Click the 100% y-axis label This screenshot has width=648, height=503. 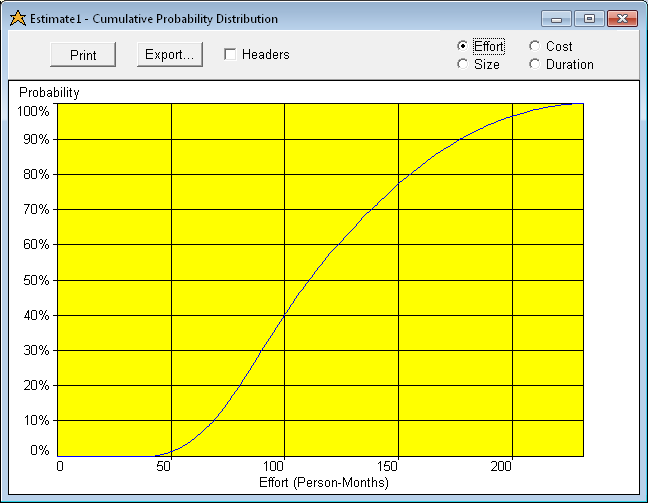tap(33, 111)
